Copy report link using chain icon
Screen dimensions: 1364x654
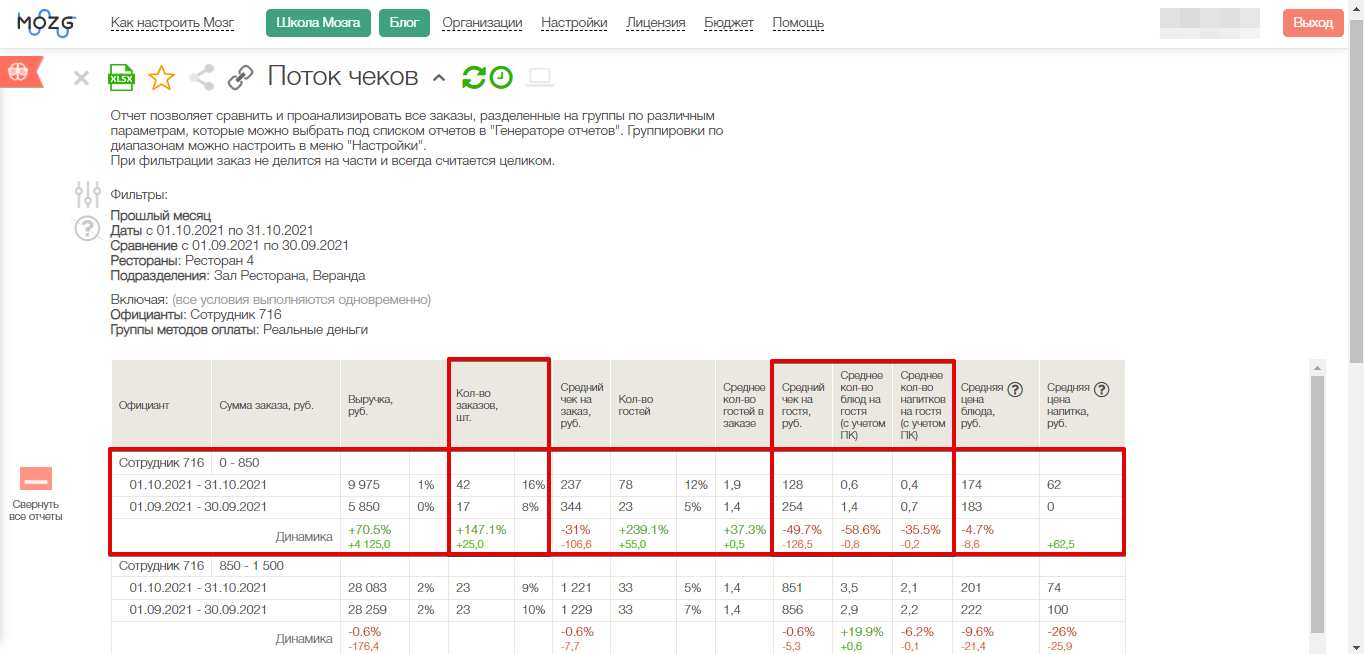point(240,77)
